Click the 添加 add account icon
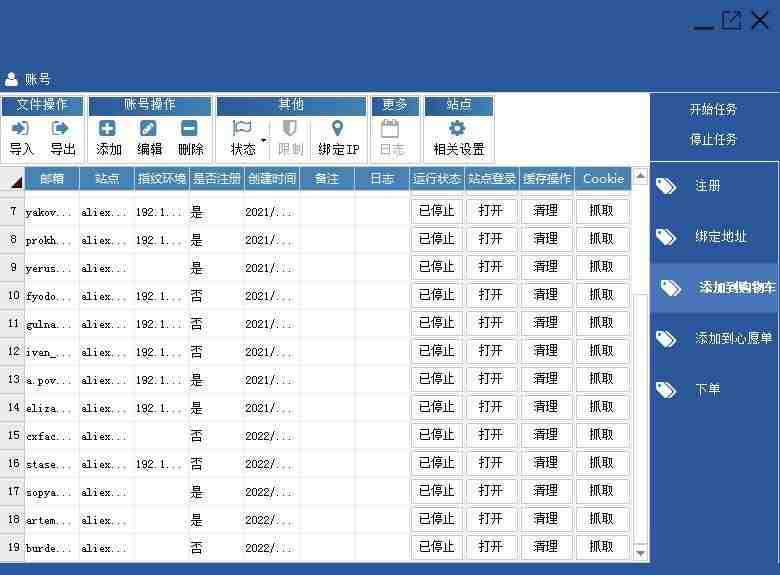Image resolution: width=780 pixels, height=575 pixels. (107, 128)
